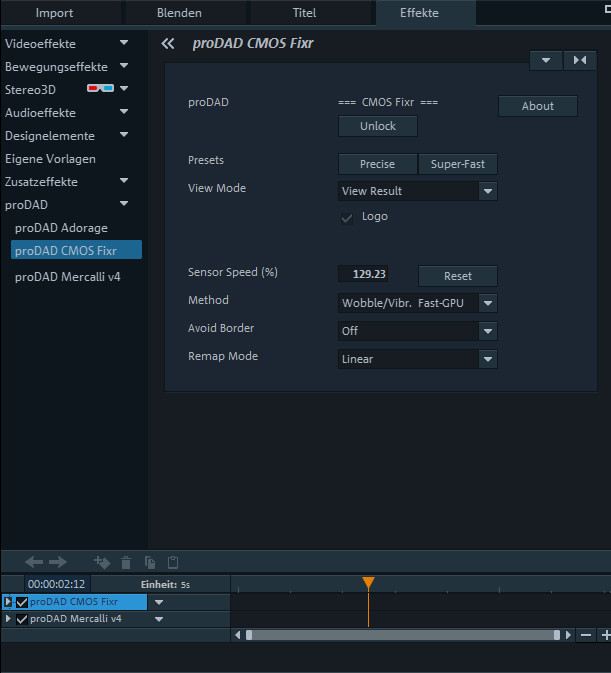Viewport: 611px width, 673px height.
Task: Select proDAD Adorage in the list
Action: tap(61, 228)
